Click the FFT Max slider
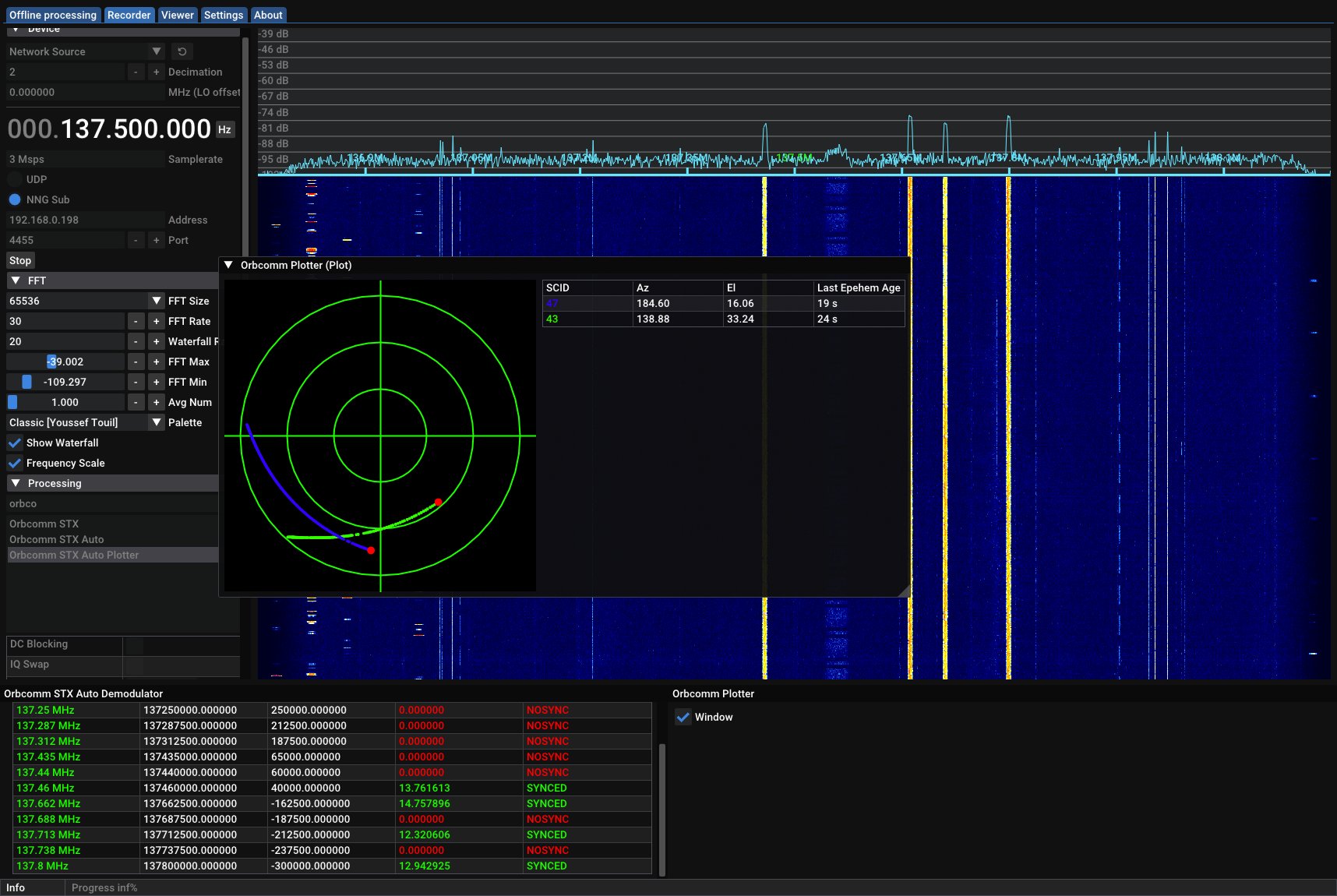Viewport: 1337px width, 896px height. (65, 362)
